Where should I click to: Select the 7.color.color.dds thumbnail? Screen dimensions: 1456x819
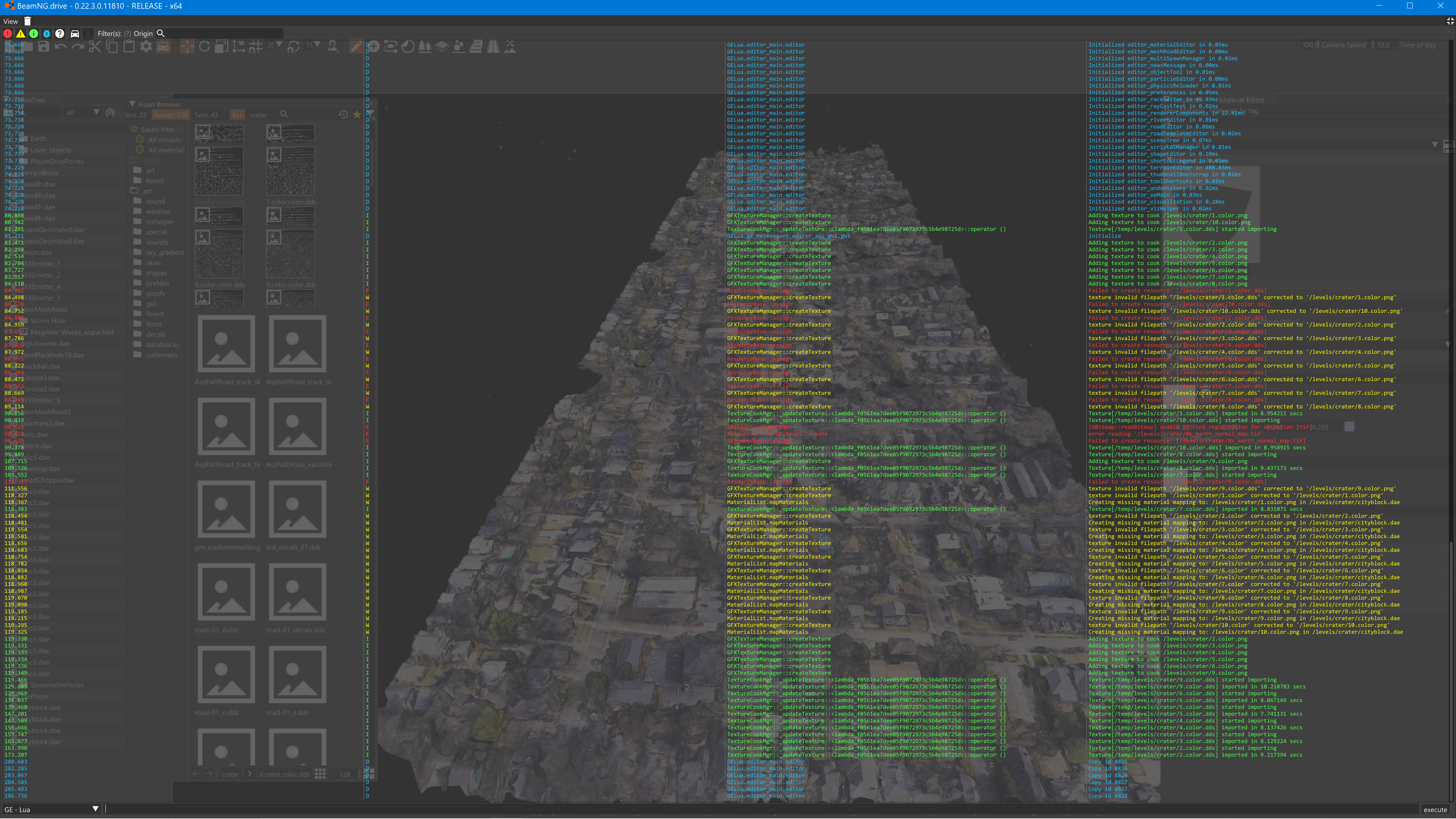tap(290, 172)
